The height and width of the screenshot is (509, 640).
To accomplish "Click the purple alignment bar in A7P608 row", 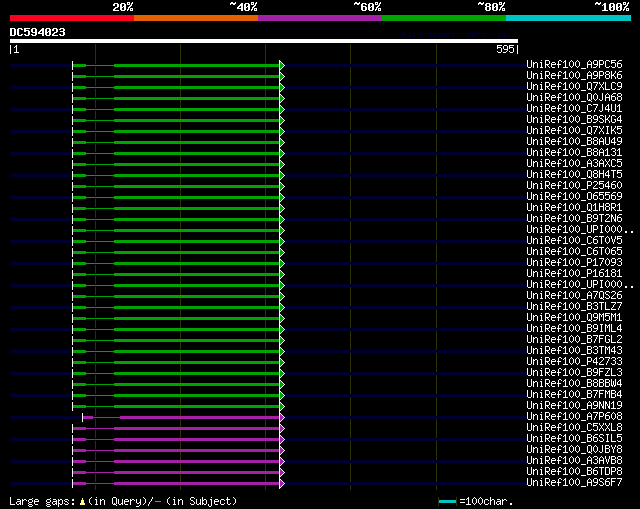I will click(200, 418).
